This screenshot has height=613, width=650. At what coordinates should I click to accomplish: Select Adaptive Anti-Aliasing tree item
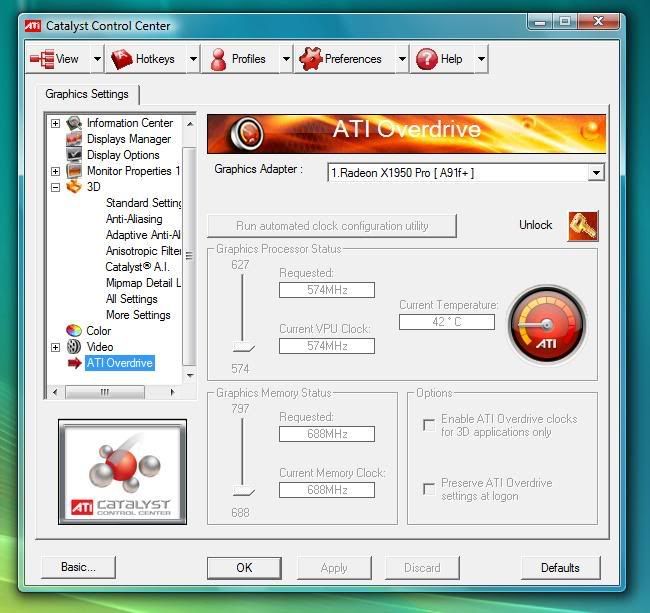pyautogui.click(x=143, y=235)
